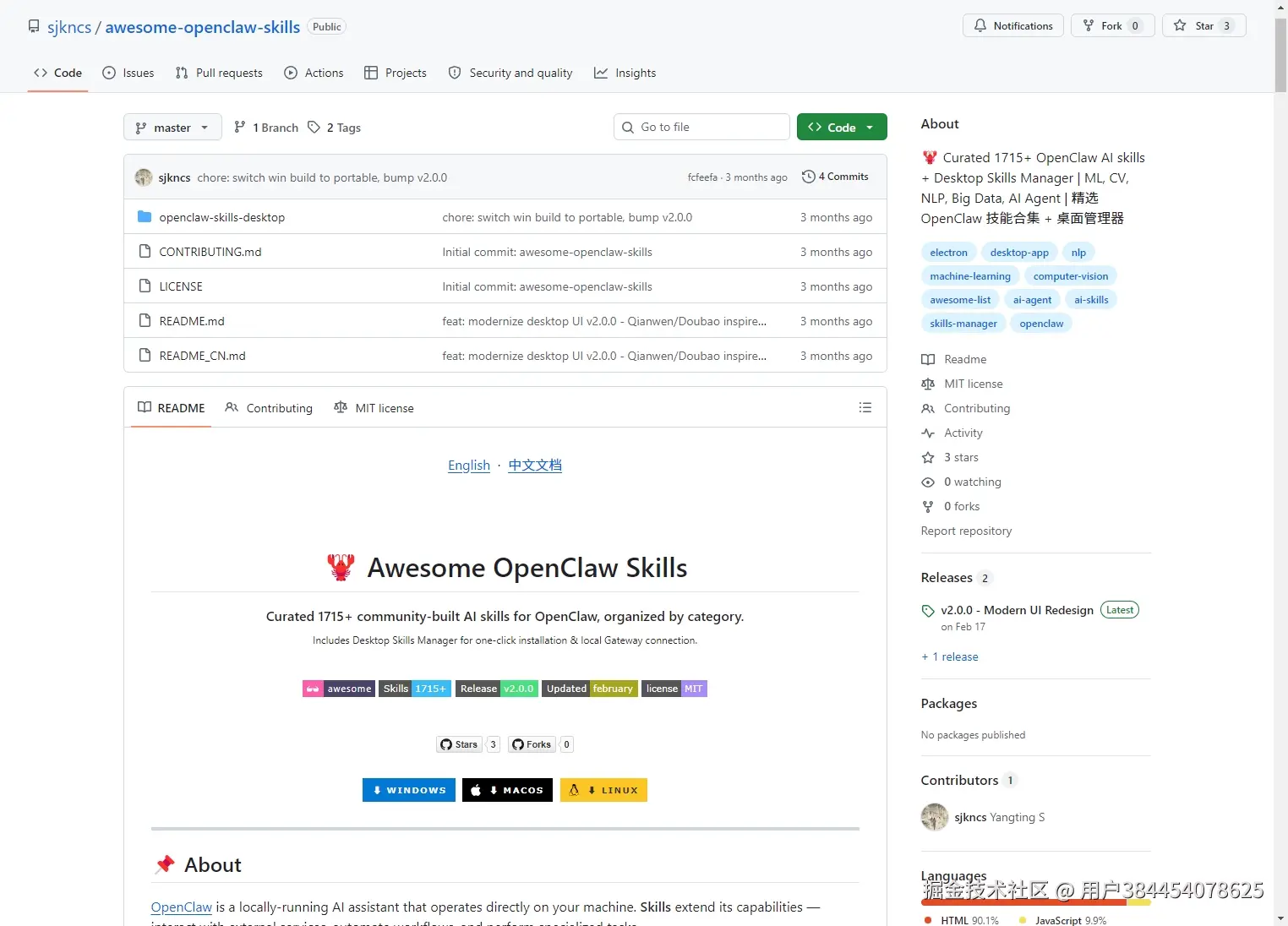Expand the master branch dropdown

point(172,128)
